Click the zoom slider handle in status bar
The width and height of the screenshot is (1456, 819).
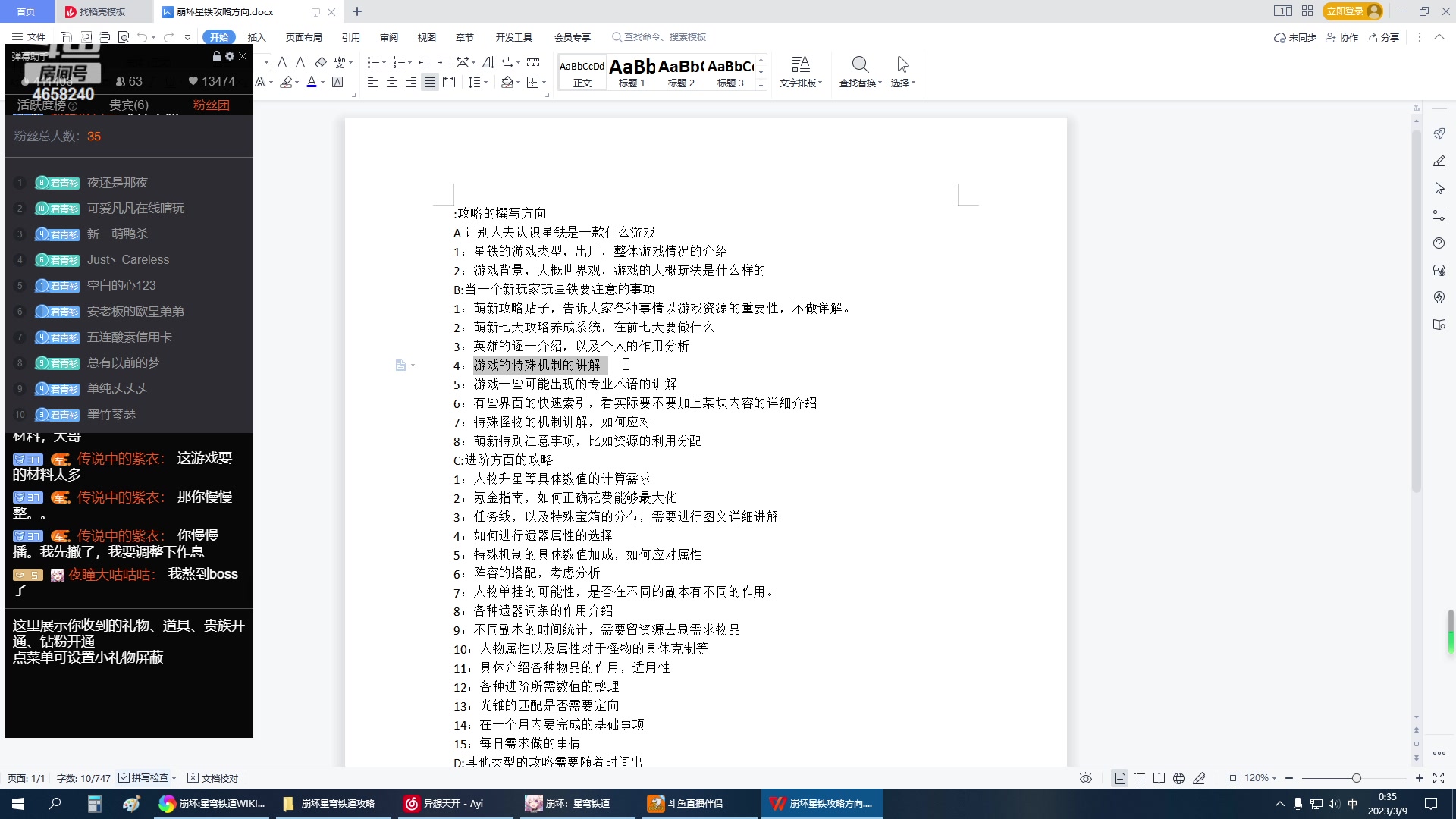coord(1357,778)
